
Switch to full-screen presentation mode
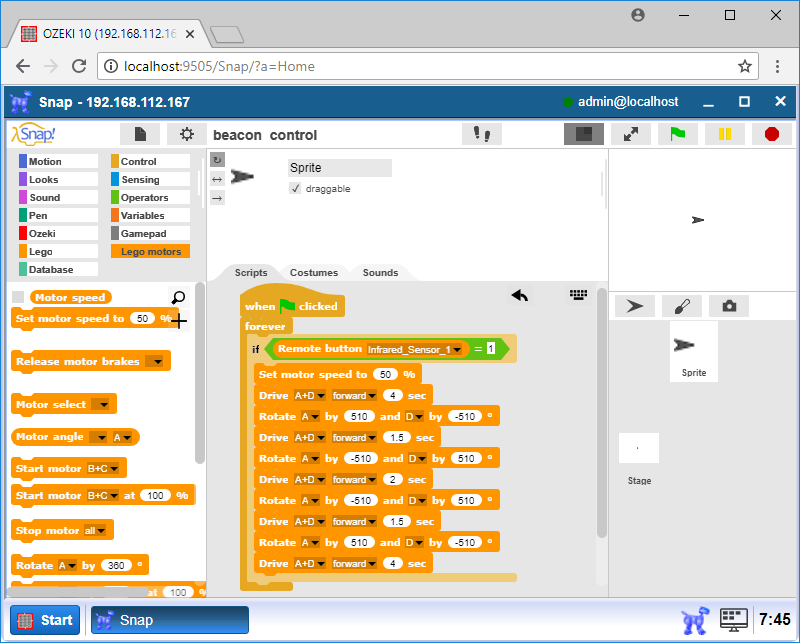[x=631, y=134]
